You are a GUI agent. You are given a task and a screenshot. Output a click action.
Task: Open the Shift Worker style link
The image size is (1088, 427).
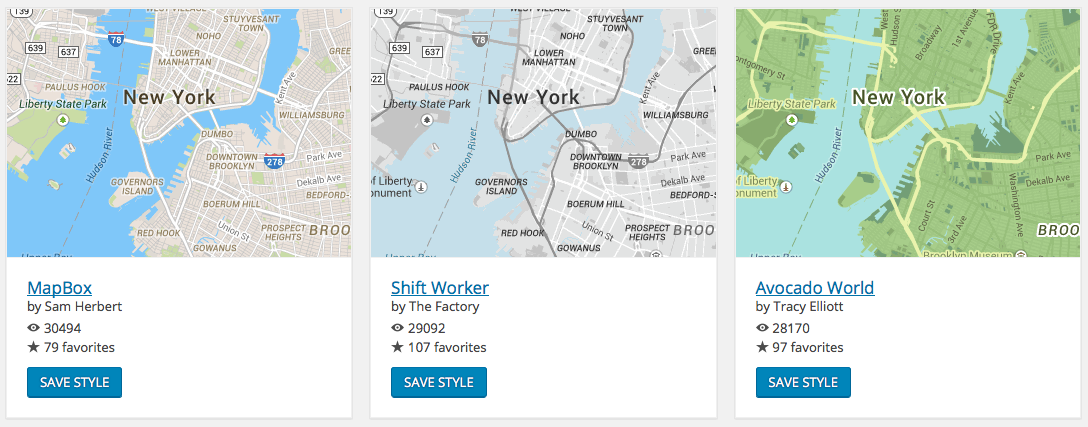(x=439, y=288)
